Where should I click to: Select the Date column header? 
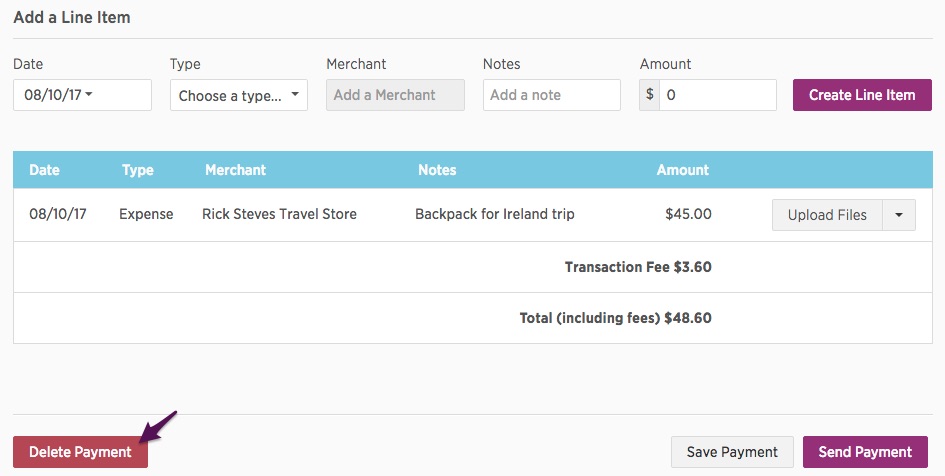pyautogui.click(x=45, y=170)
